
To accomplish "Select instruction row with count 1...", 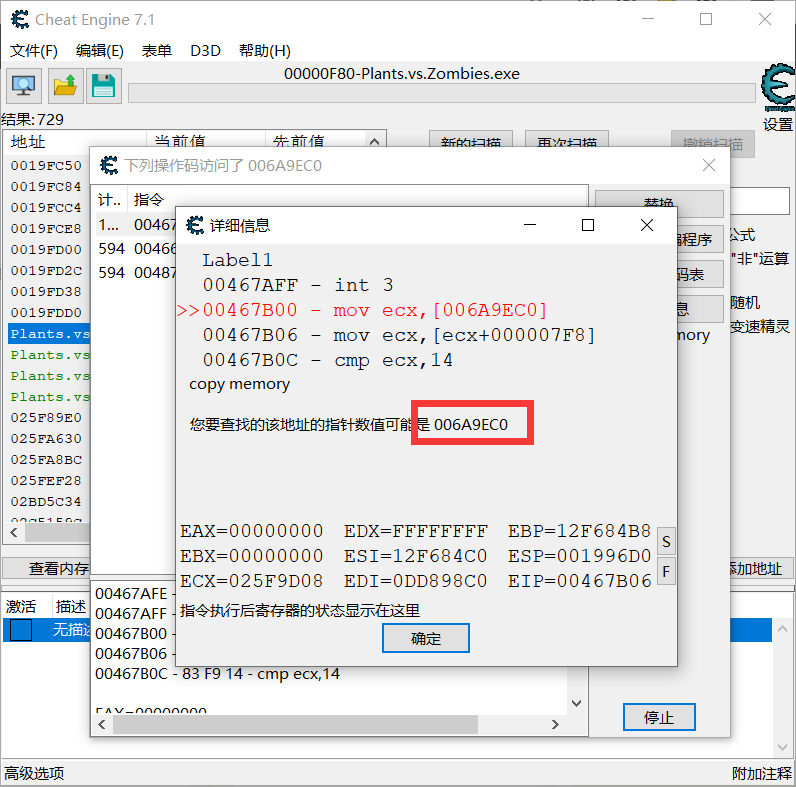I will click(x=136, y=224).
